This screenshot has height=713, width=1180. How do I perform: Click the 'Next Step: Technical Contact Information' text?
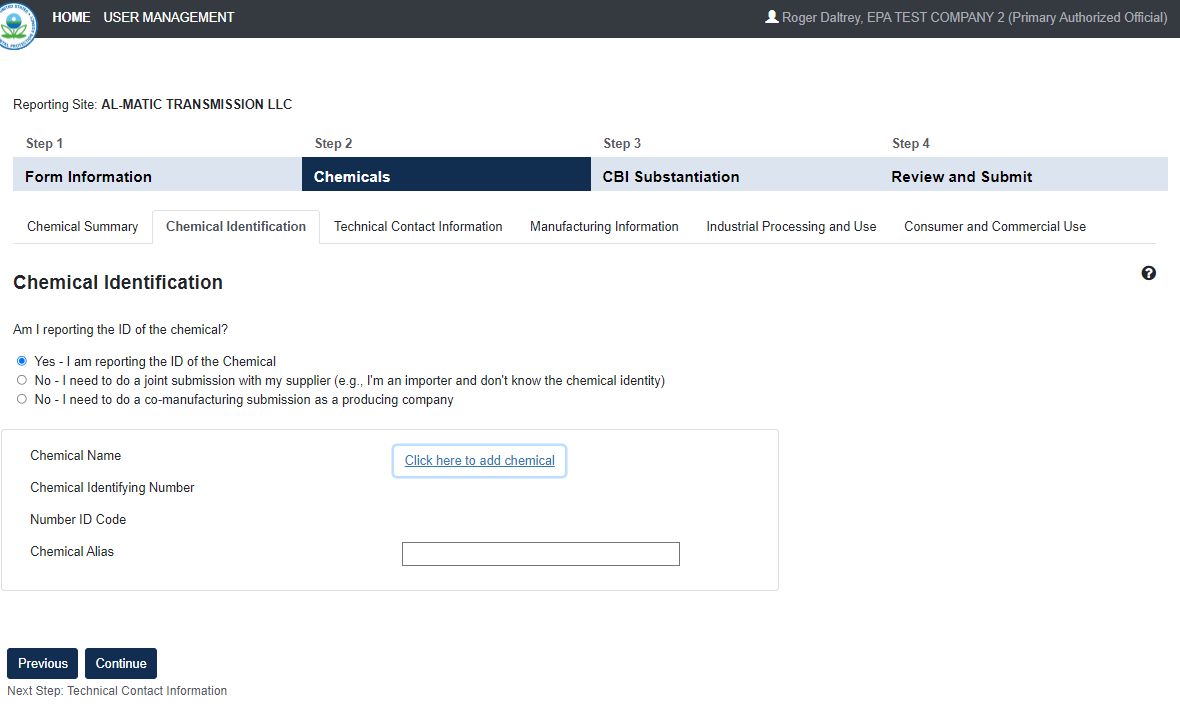[x=117, y=690]
